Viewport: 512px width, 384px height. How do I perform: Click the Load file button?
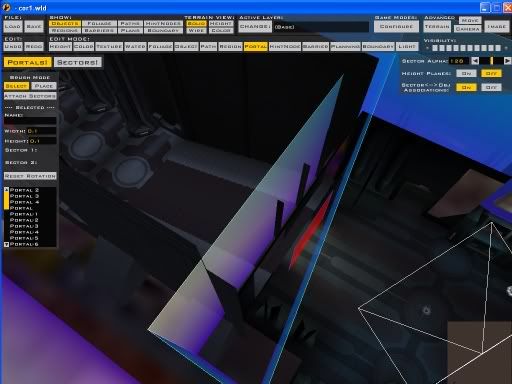point(13,27)
